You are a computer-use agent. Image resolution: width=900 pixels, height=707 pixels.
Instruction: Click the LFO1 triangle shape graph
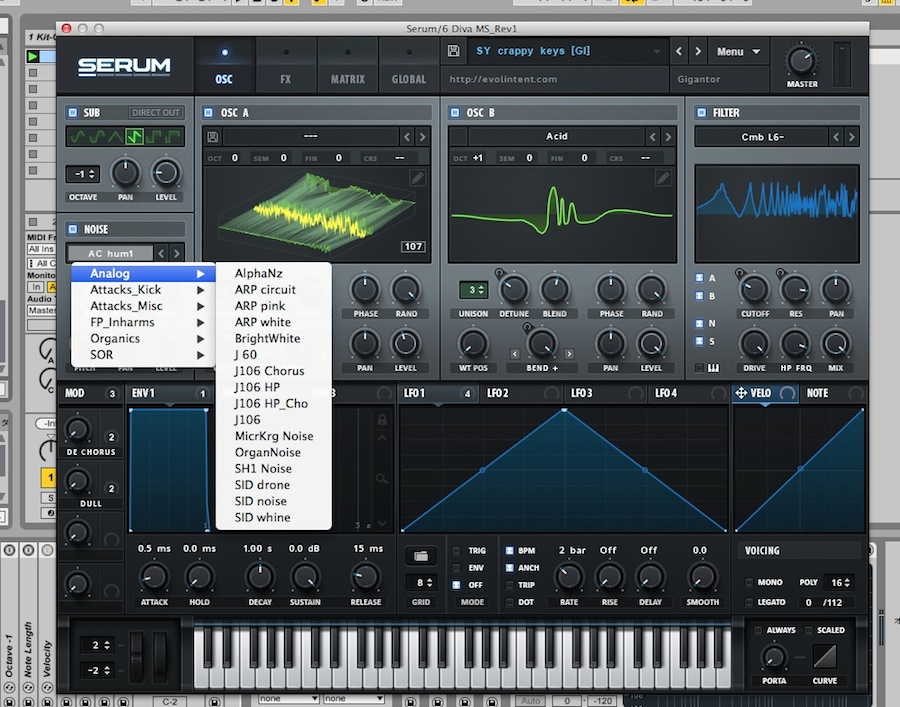(x=564, y=470)
